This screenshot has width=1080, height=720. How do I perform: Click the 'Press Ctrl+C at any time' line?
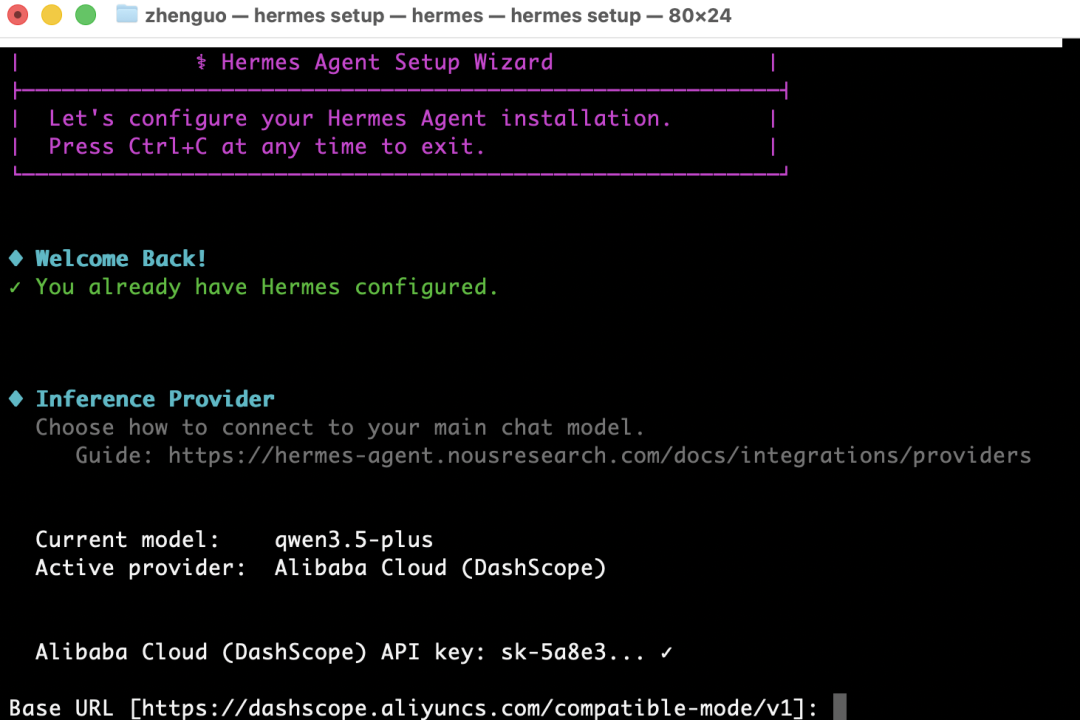267,147
